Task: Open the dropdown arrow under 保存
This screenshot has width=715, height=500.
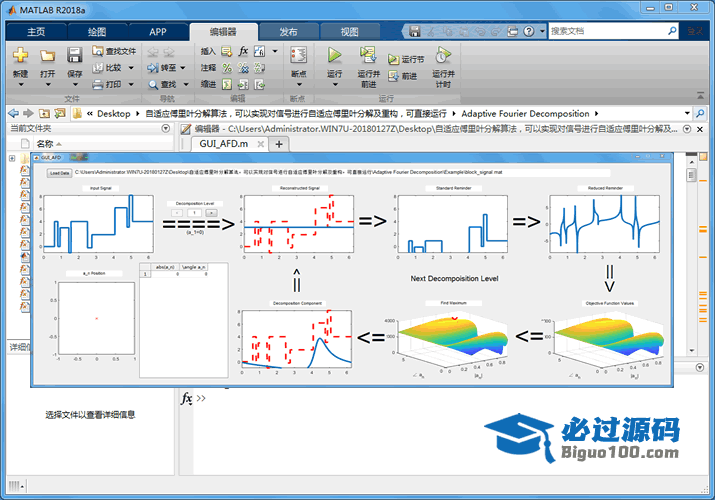Action: coord(75,85)
